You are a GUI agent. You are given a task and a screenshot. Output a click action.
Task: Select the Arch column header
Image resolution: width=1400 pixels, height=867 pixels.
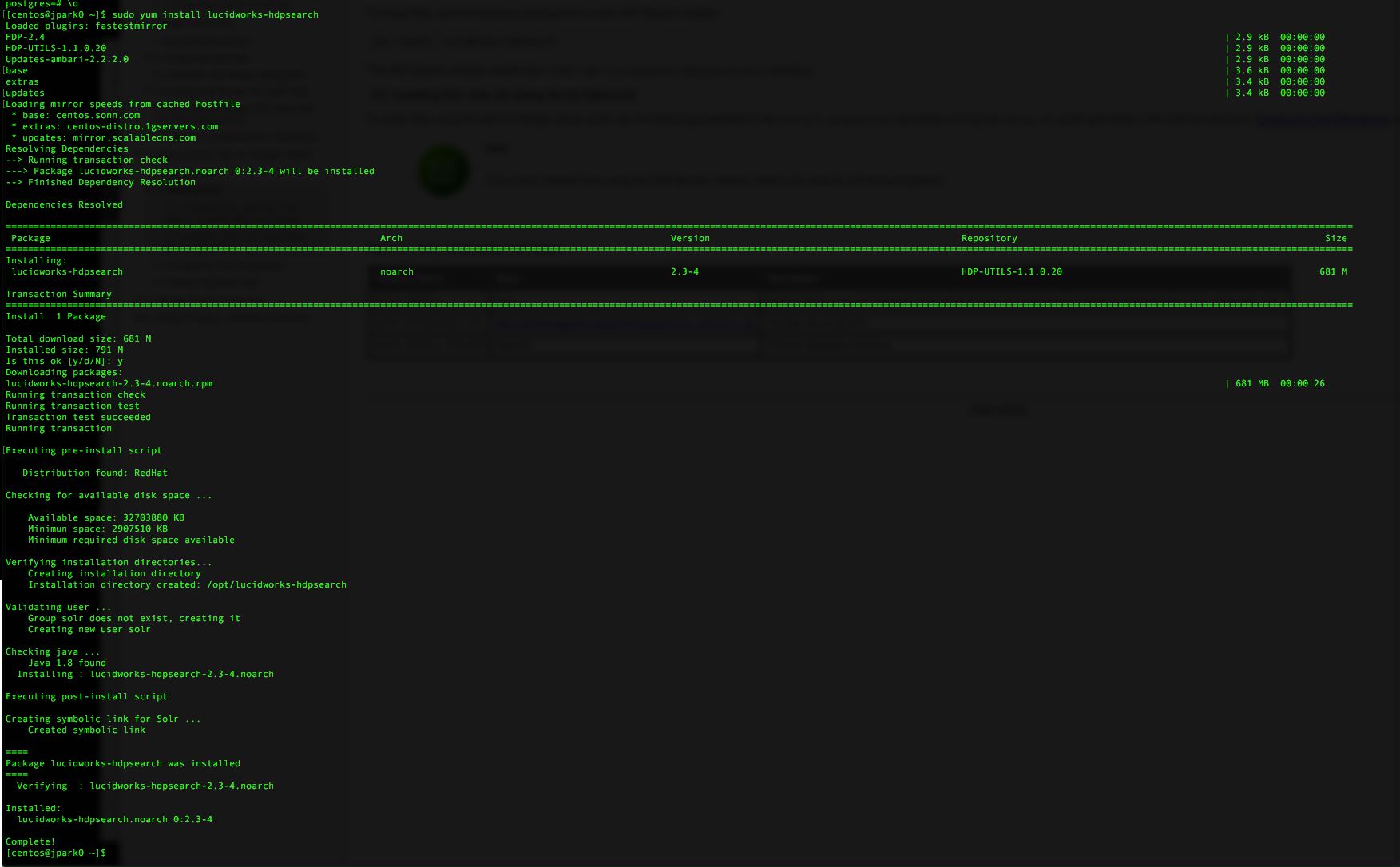pos(391,238)
